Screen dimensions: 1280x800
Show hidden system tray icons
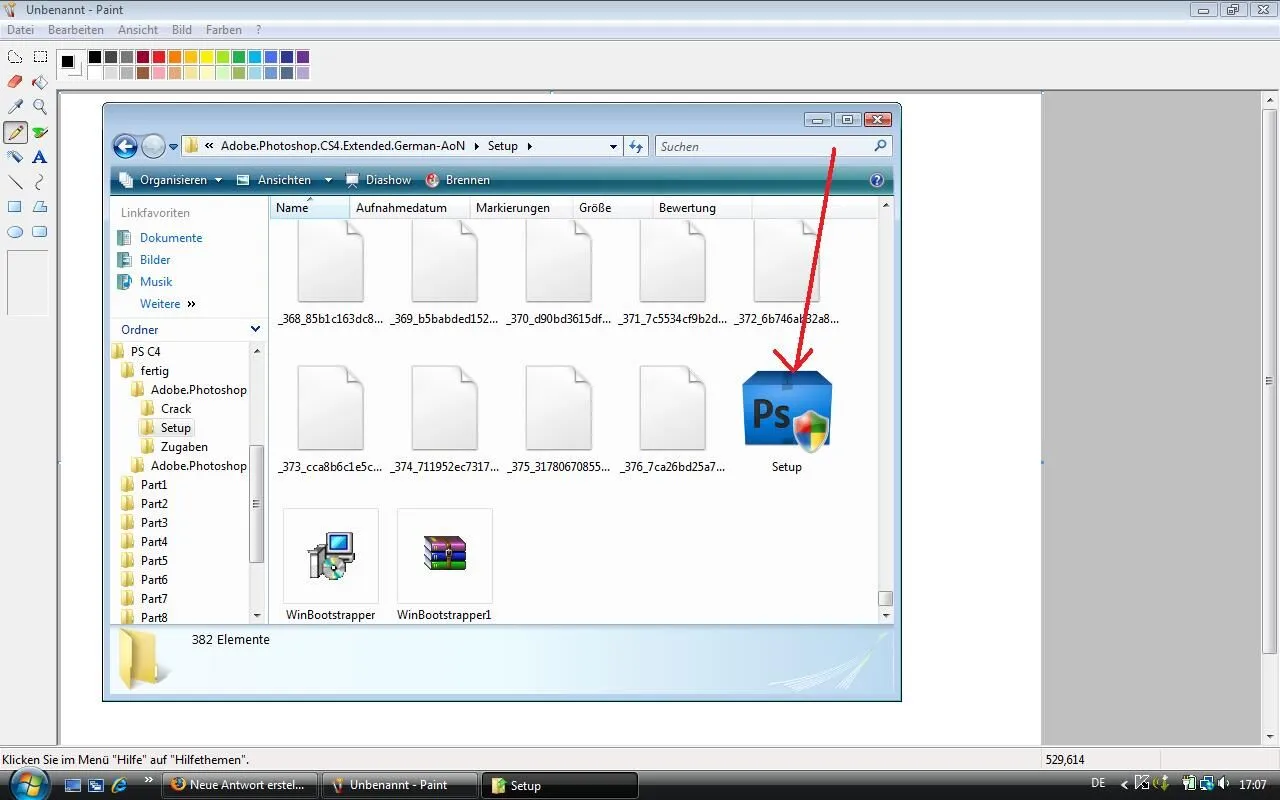[x=1124, y=785]
